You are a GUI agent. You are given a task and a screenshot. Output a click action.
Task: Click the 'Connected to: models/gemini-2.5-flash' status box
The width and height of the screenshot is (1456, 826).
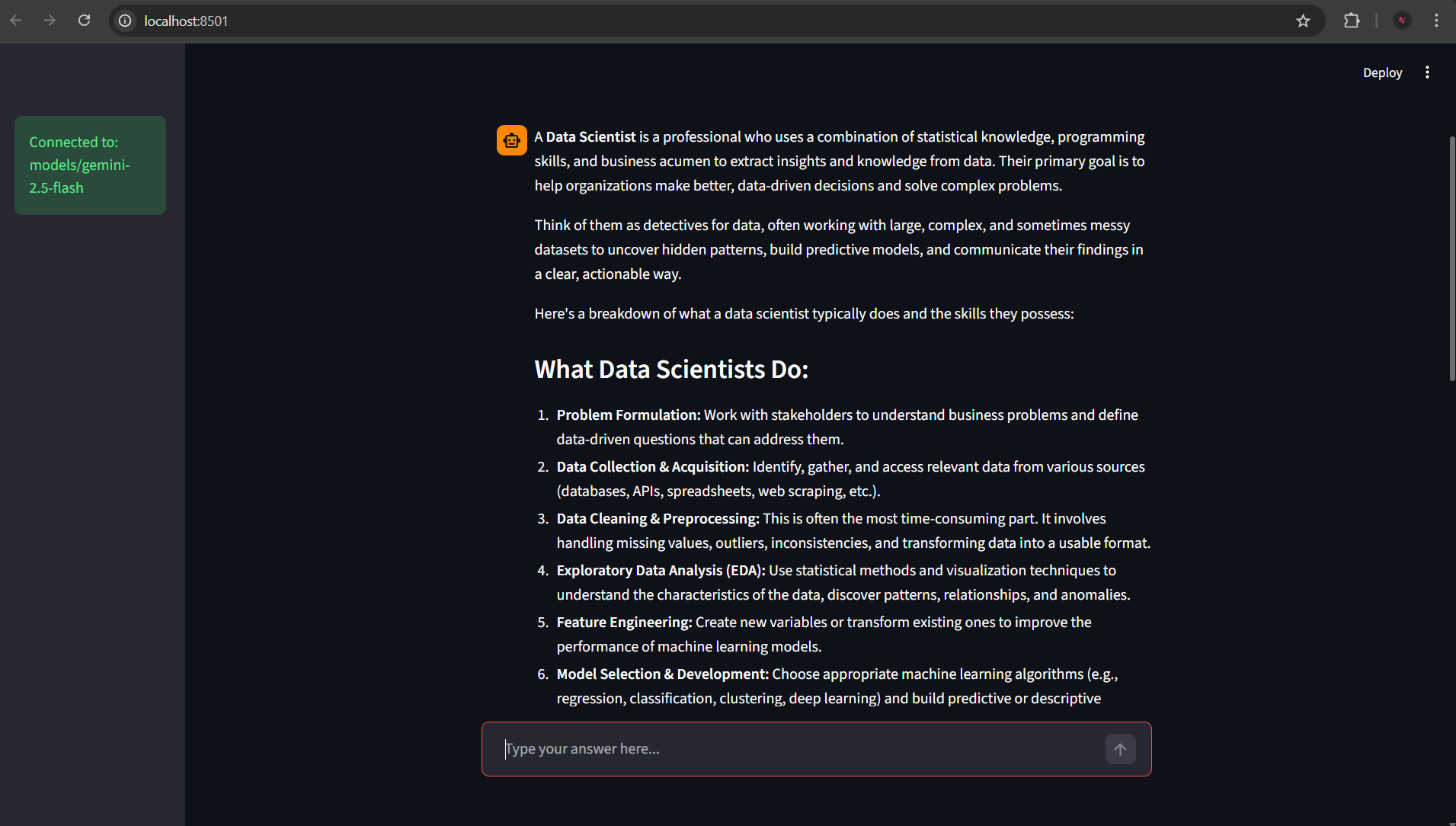90,165
